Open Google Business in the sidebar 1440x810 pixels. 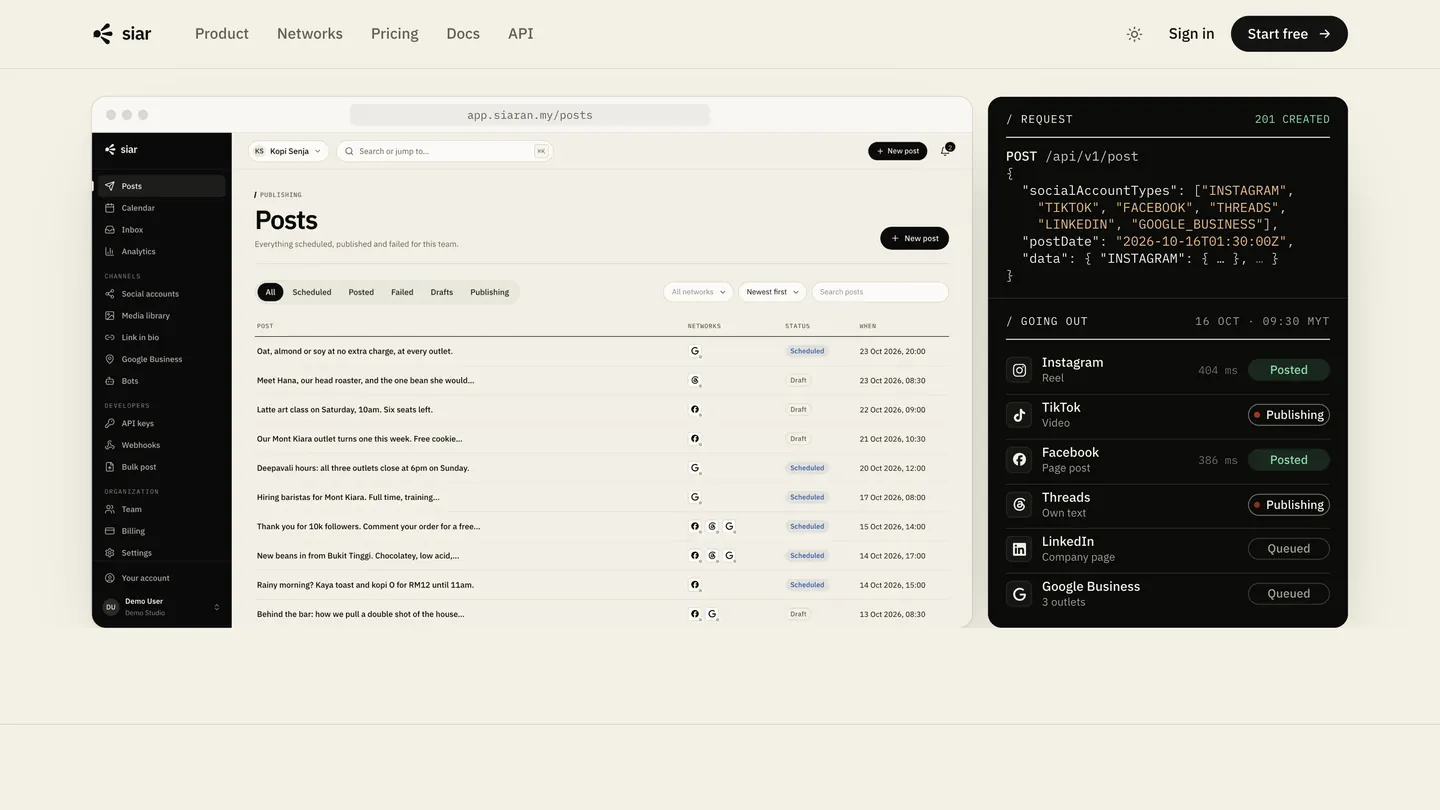click(x=161, y=359)
